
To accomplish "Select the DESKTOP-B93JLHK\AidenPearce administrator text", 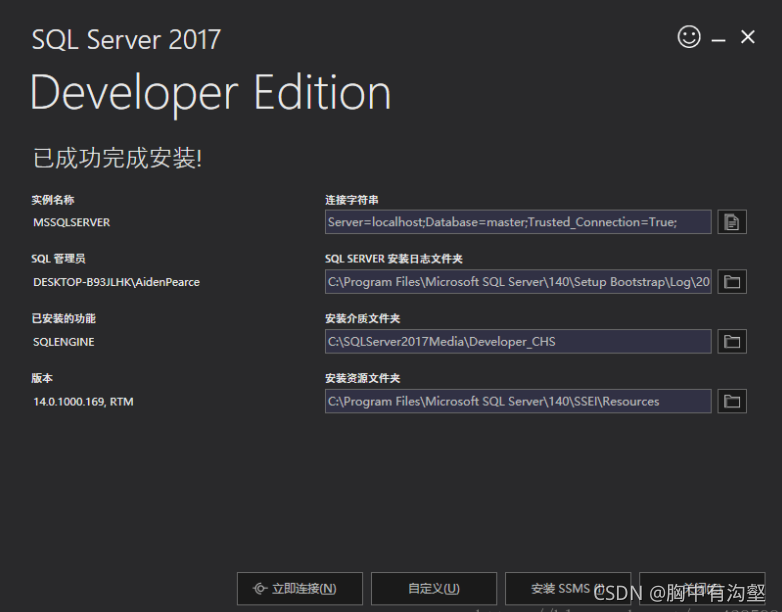I will (116, 282).
